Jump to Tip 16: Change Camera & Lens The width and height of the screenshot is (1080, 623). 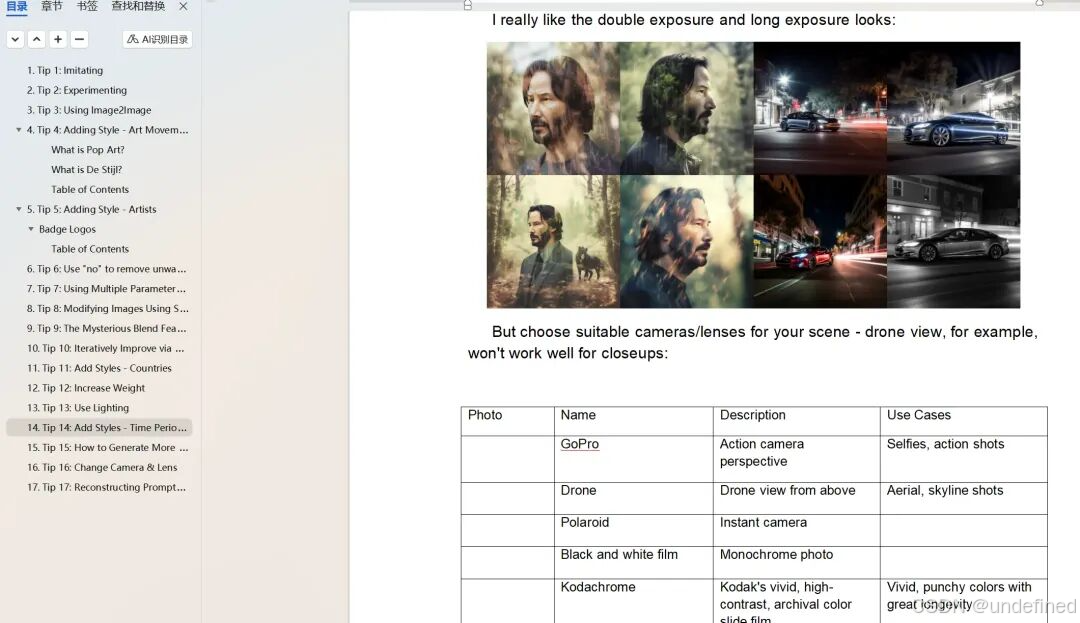[102, 468]
